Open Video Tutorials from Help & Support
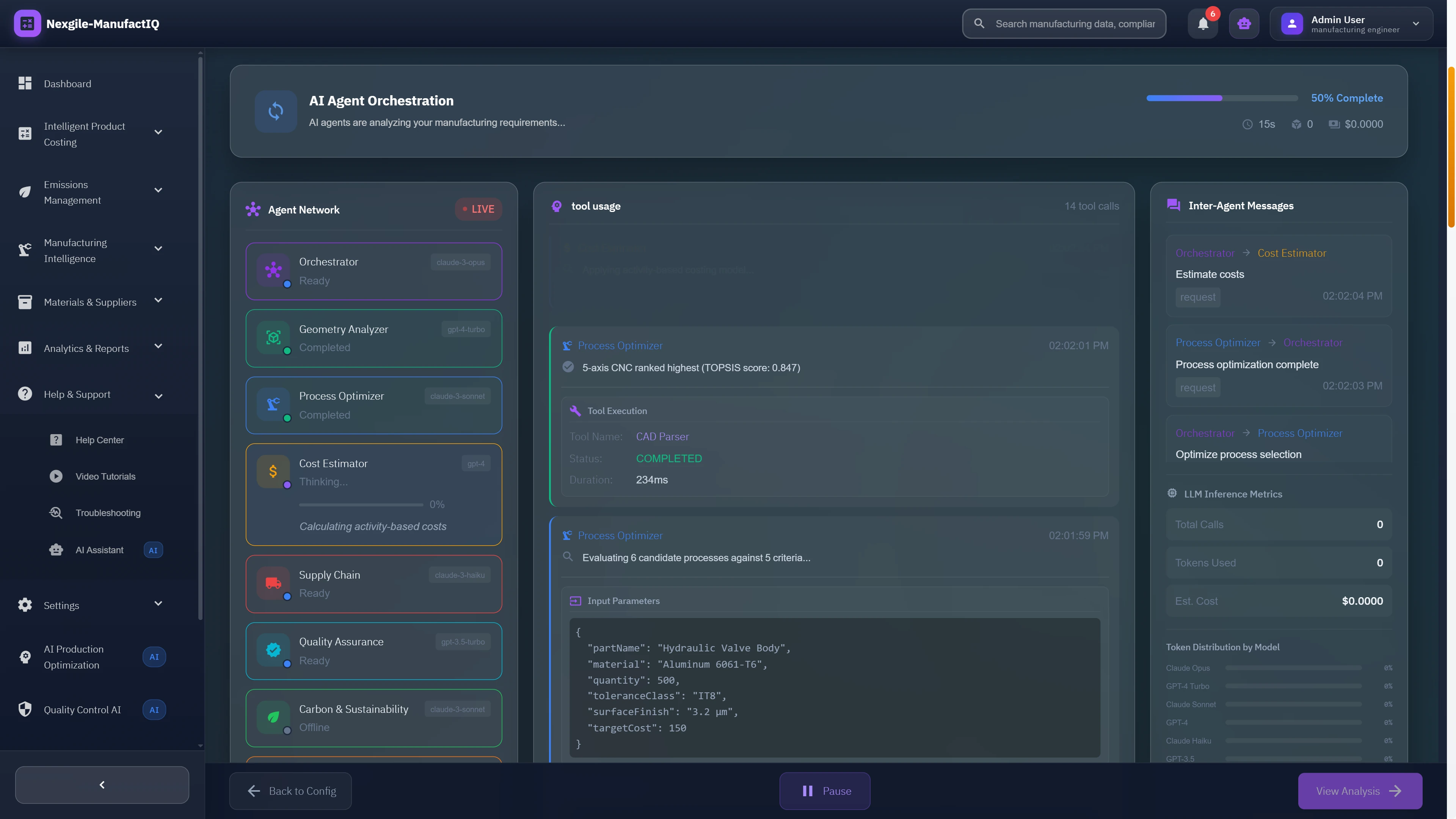Viewport: 1456px width, 819px height. click(x=105, y=476)
